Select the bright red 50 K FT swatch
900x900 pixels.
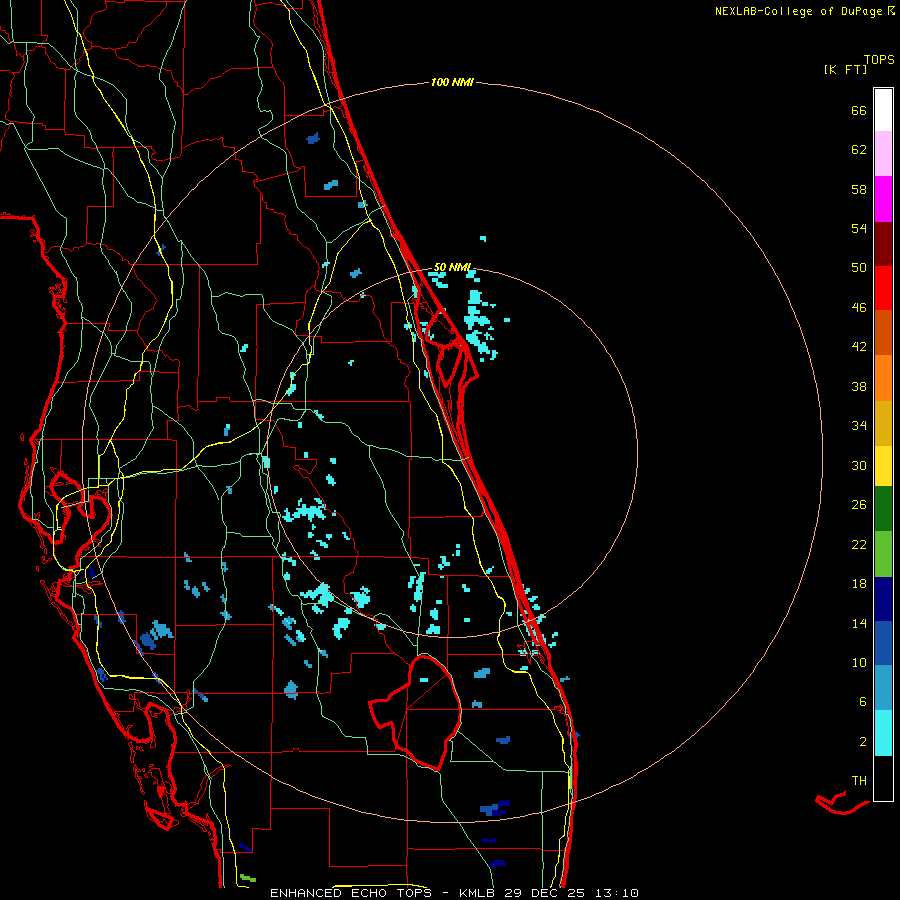pos(883,288)
